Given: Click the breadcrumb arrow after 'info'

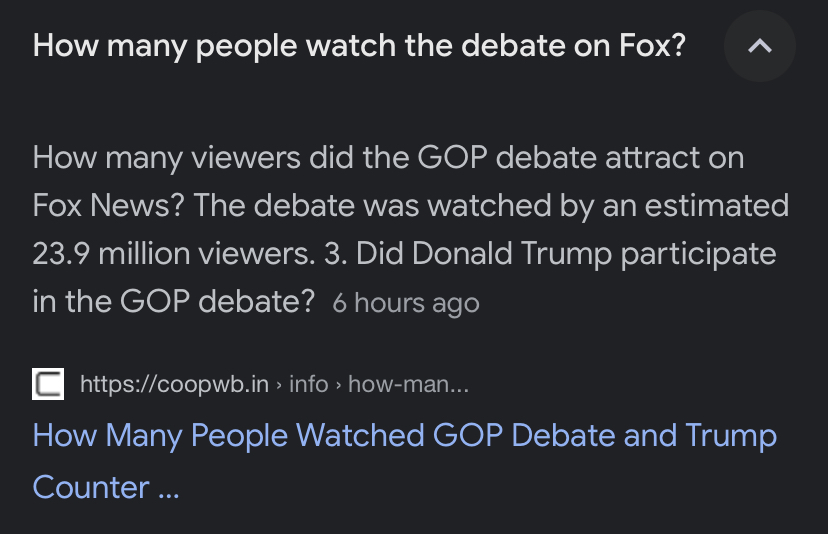Looking at the screenshot, I should pos(338,385).
